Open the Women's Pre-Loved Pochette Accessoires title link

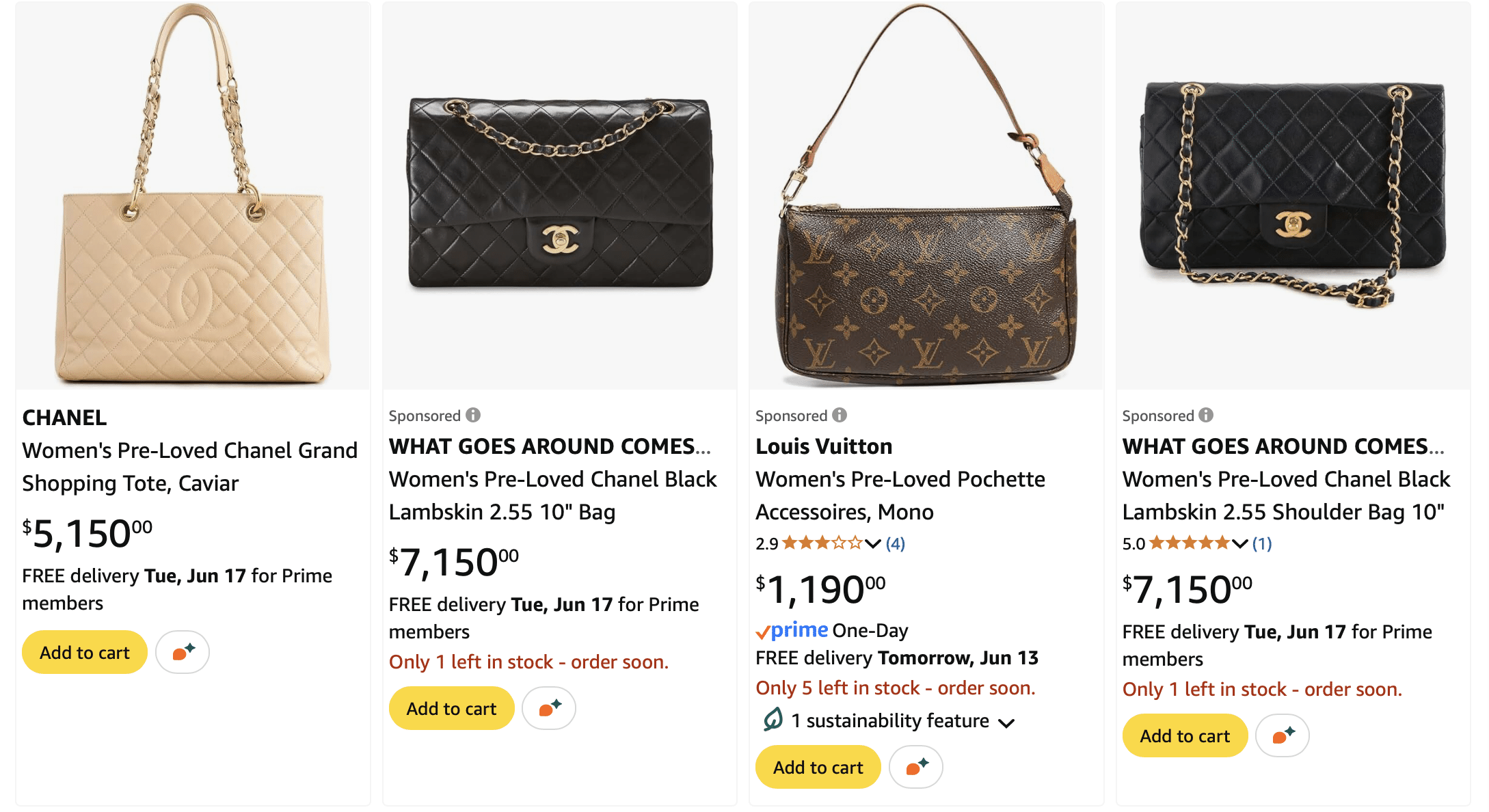click(x=900, y=496)
